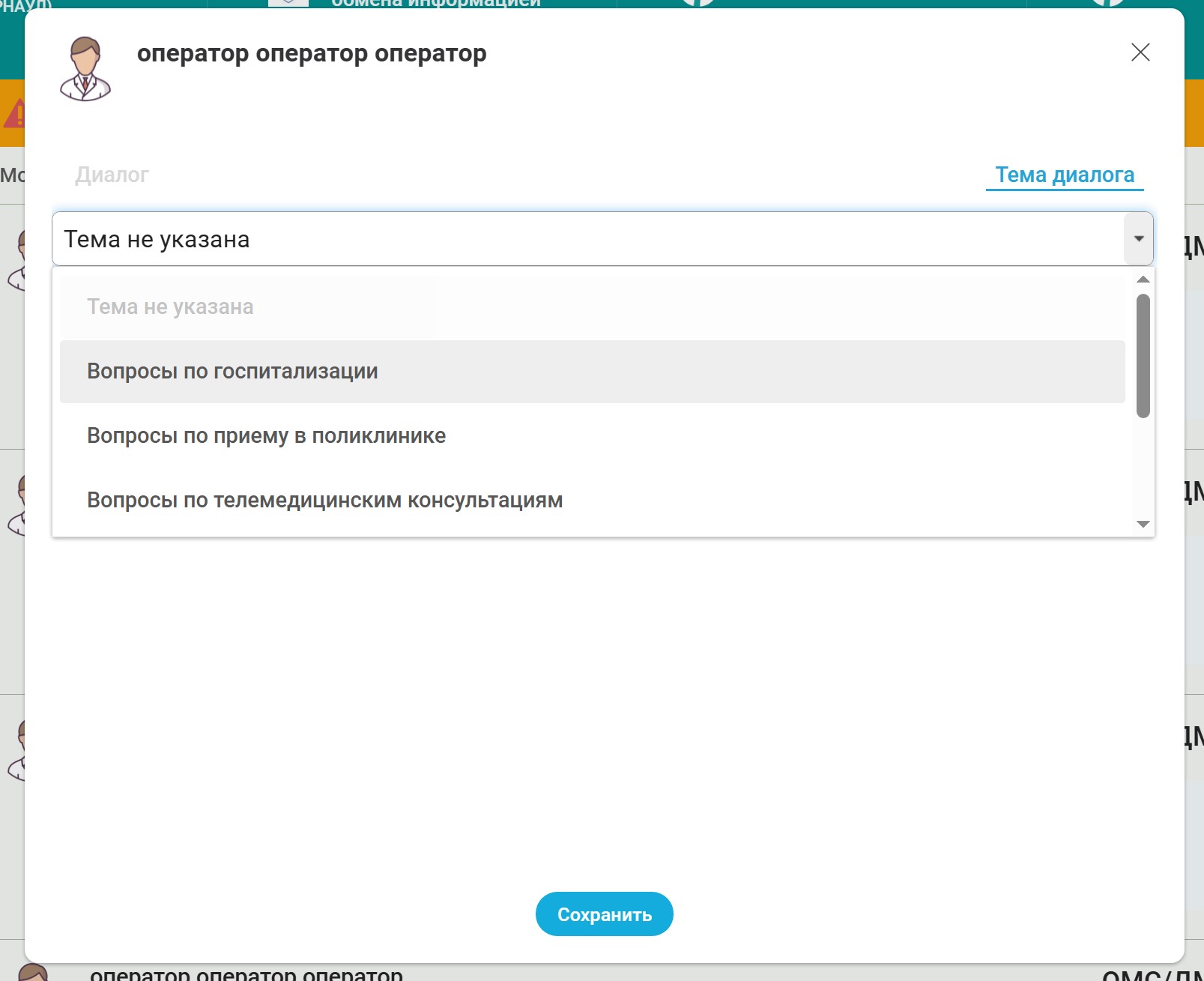Click the red warning triangle icon
Image resolution: width=1204 pixels, height=981 pixels.
[x=14, y=114]
